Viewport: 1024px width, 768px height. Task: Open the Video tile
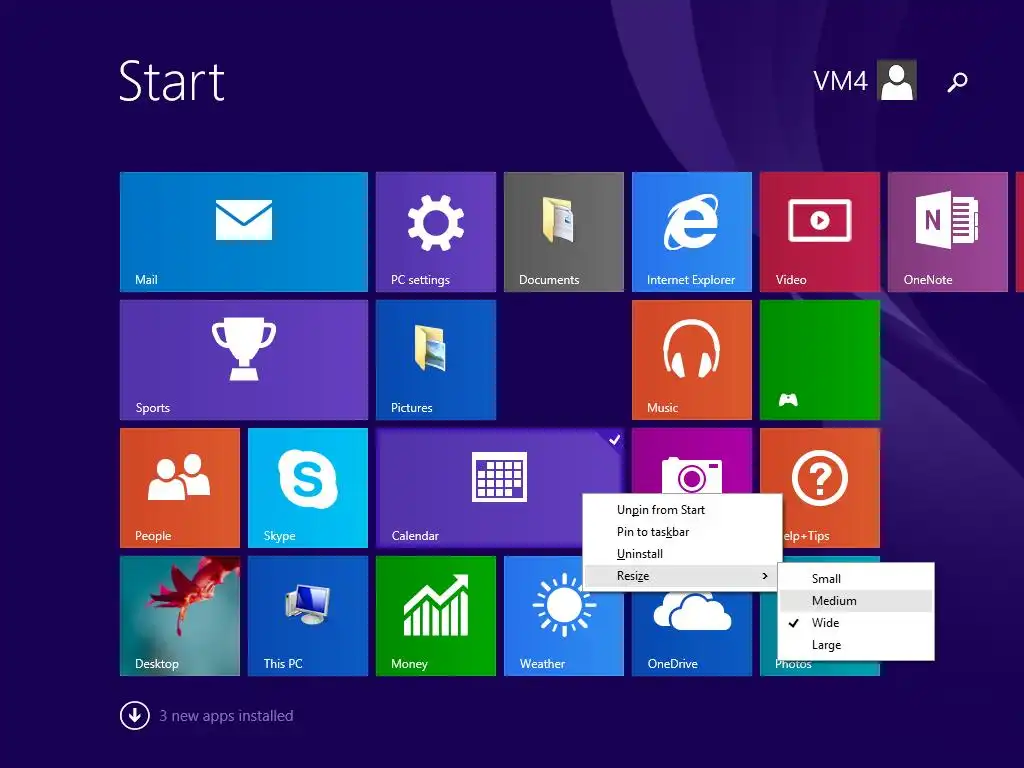click(x=820, y=232)
